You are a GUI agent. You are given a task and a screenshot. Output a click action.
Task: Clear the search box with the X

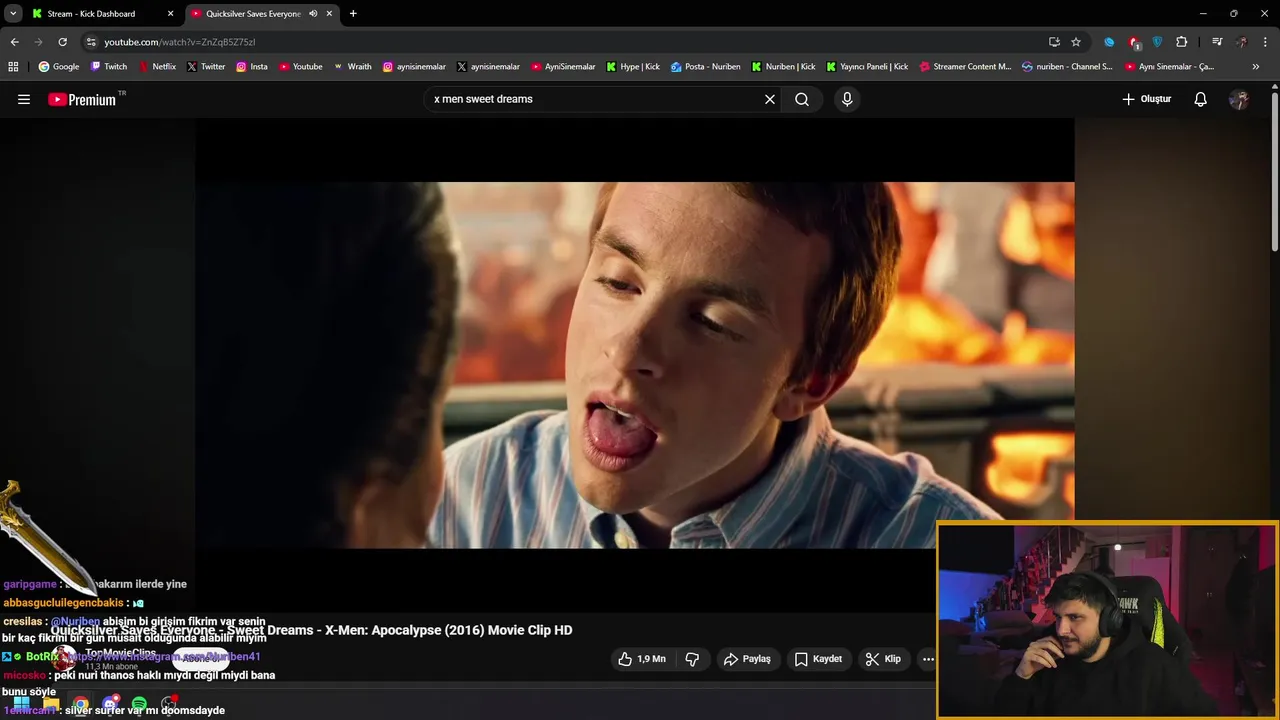click(770, 99)
